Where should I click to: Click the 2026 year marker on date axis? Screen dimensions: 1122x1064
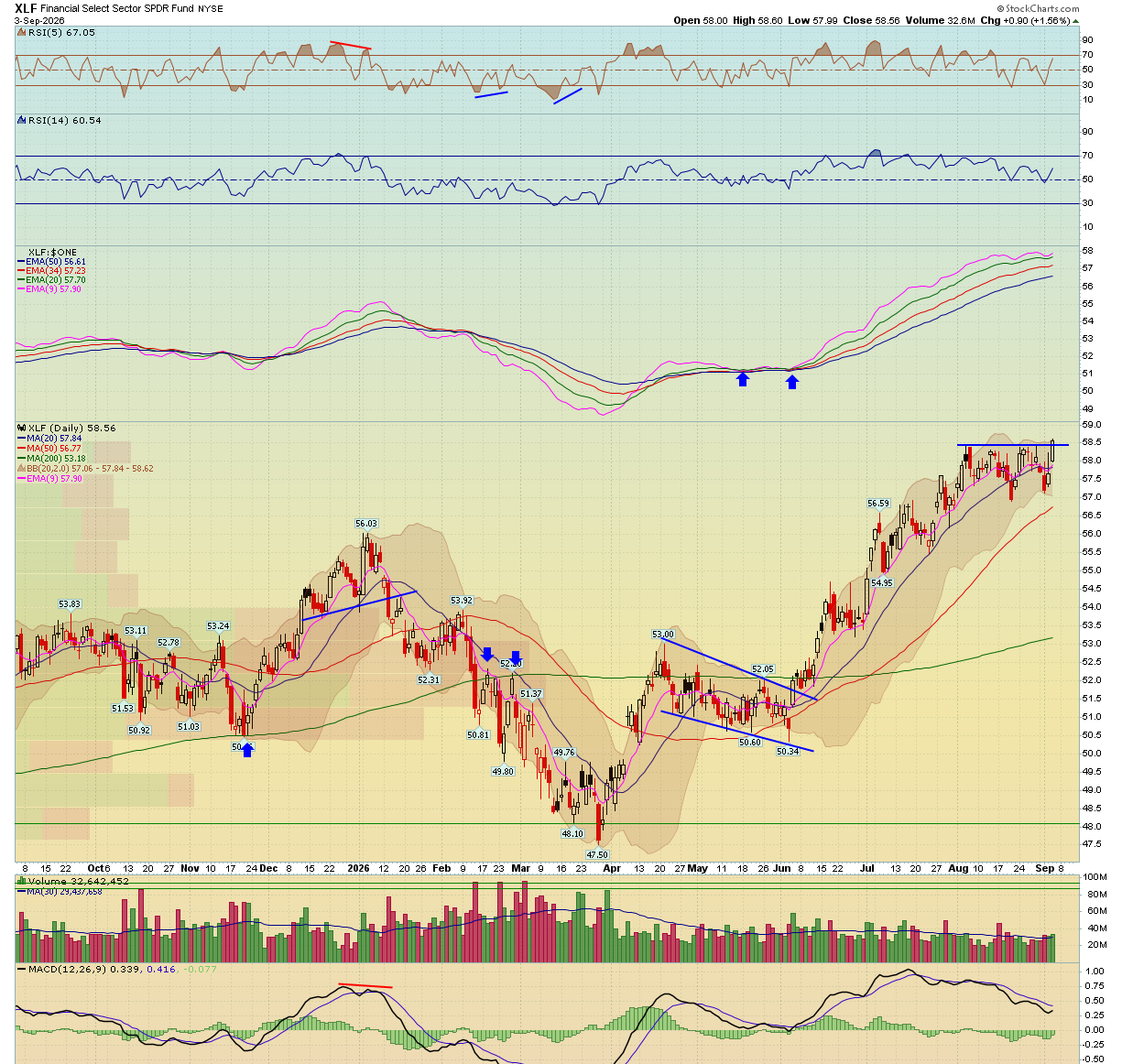click(359, 868)
